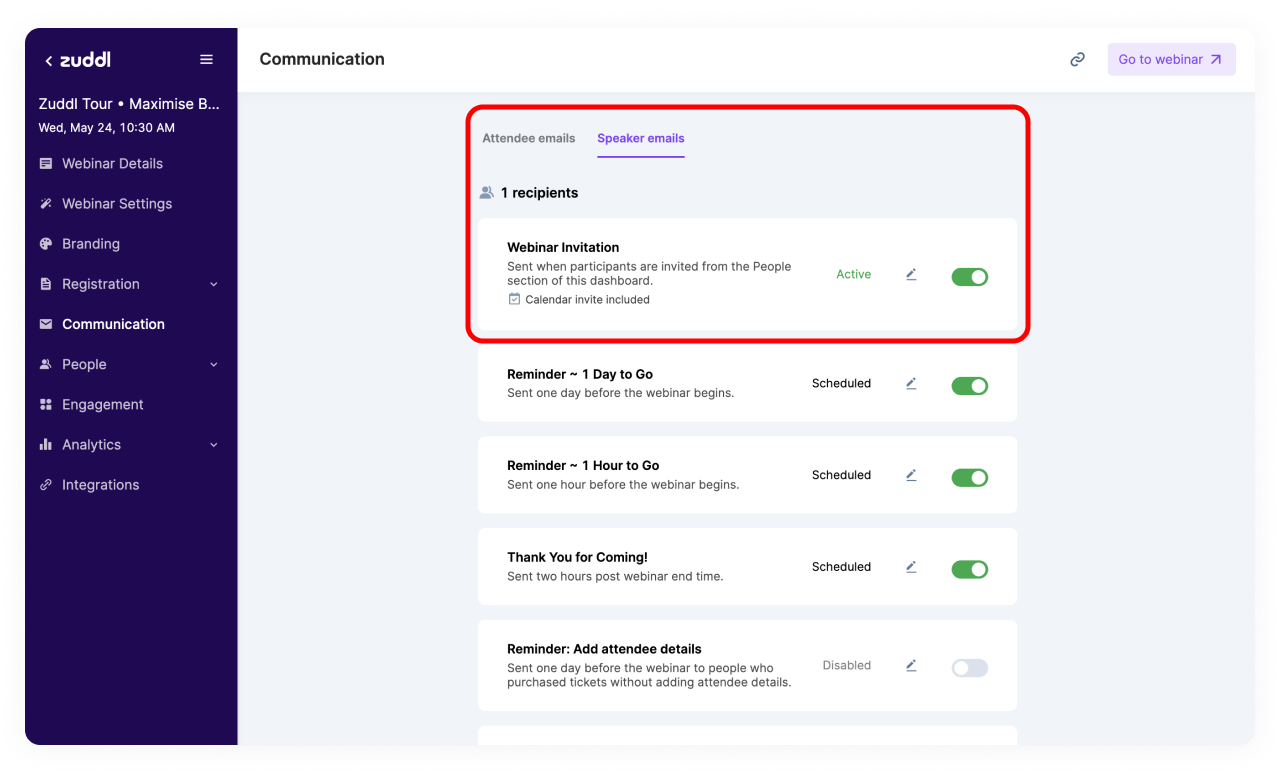Viewport: 1280px width, 773px height.
Task: Copy webinar link using chain icon
Action: (x=1077, y=60)
